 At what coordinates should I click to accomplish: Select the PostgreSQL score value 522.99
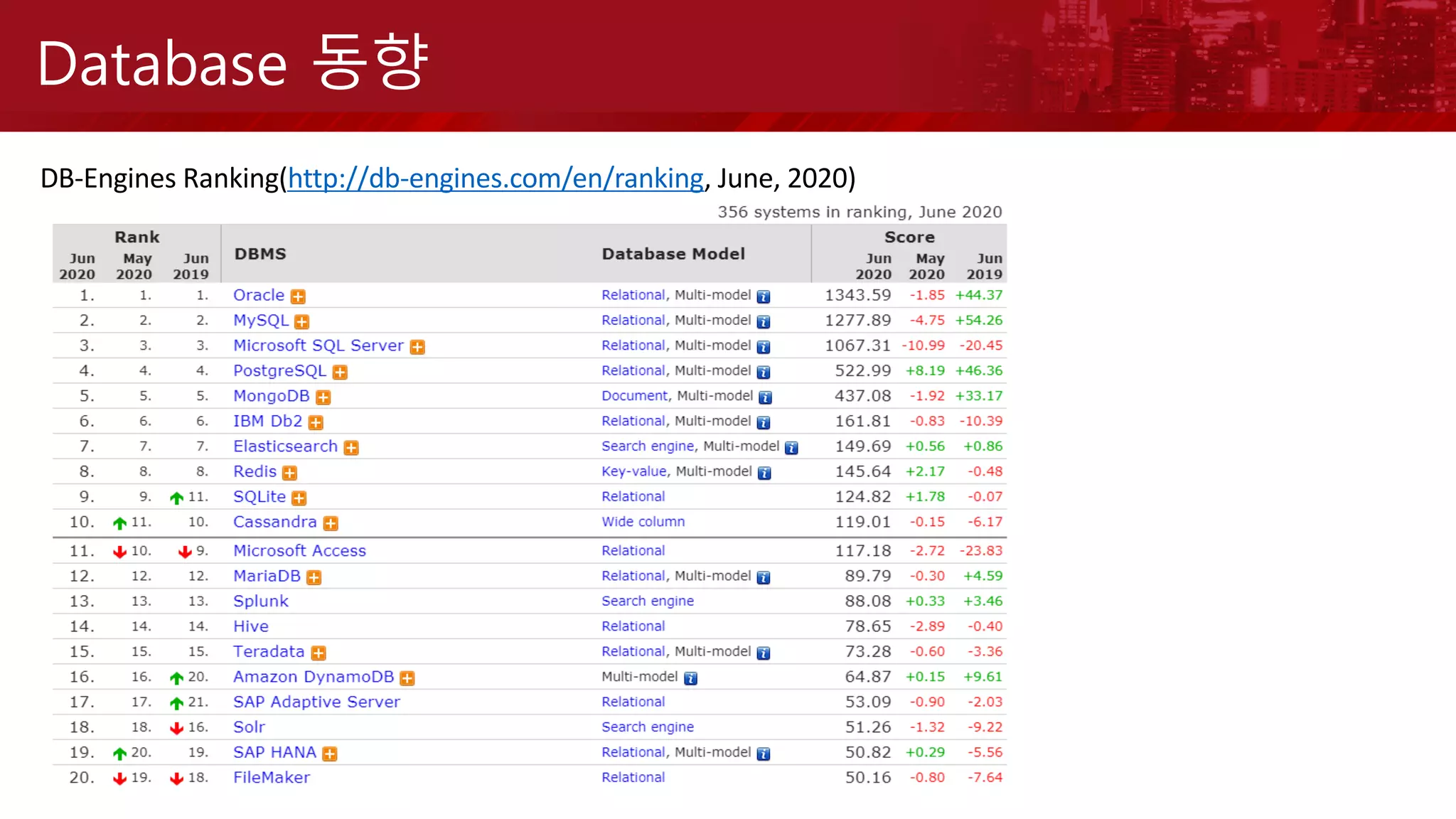pos(863,370)
